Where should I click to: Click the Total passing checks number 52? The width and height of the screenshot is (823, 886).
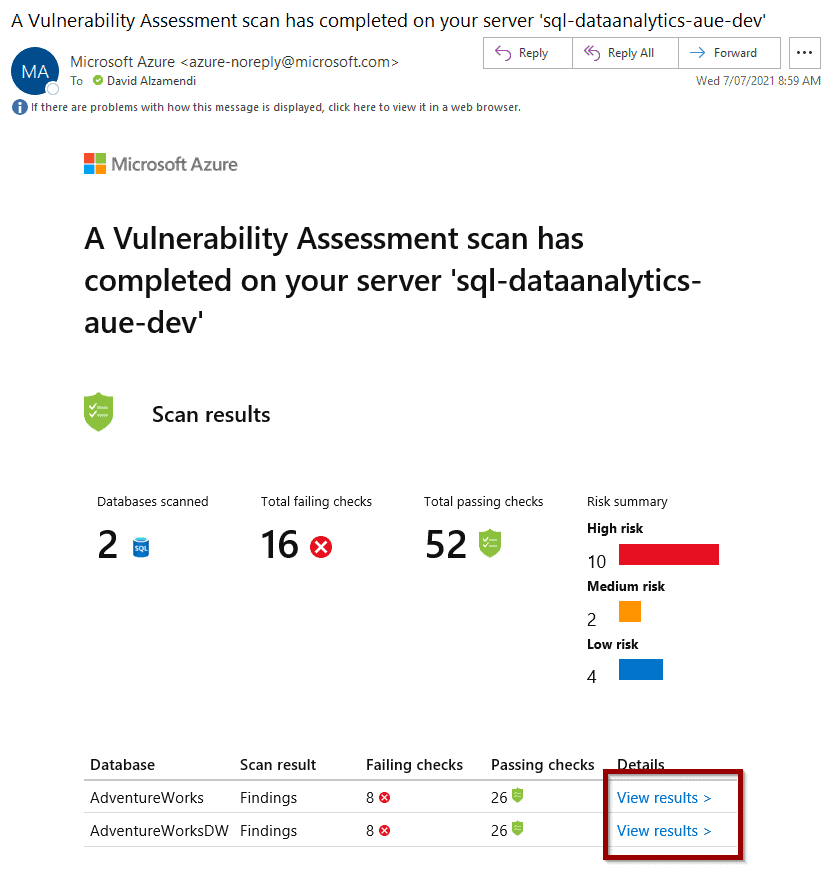446,545
